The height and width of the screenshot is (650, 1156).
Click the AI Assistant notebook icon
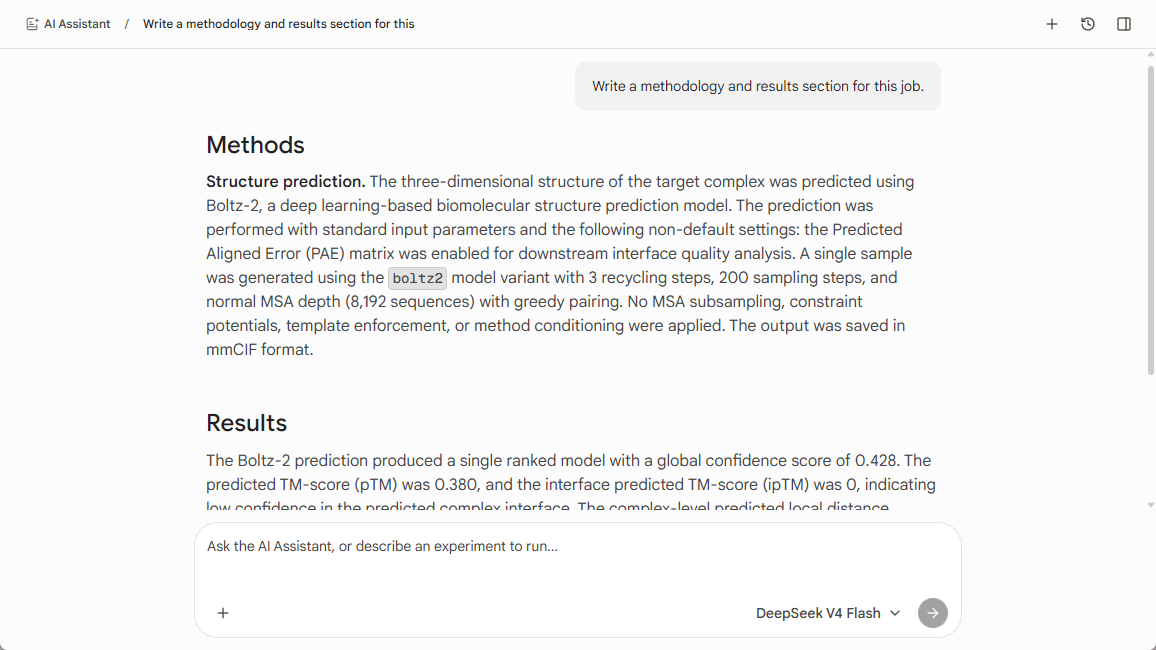pyautogui.click(x=32, y=24)
